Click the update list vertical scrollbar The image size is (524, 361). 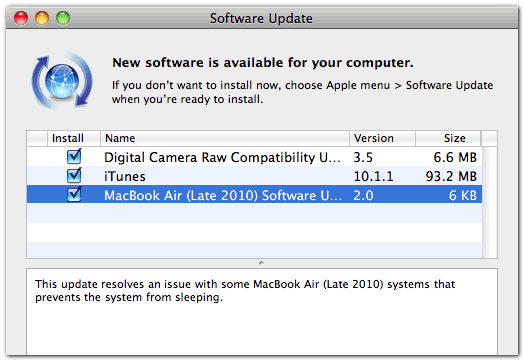point(490,202)
